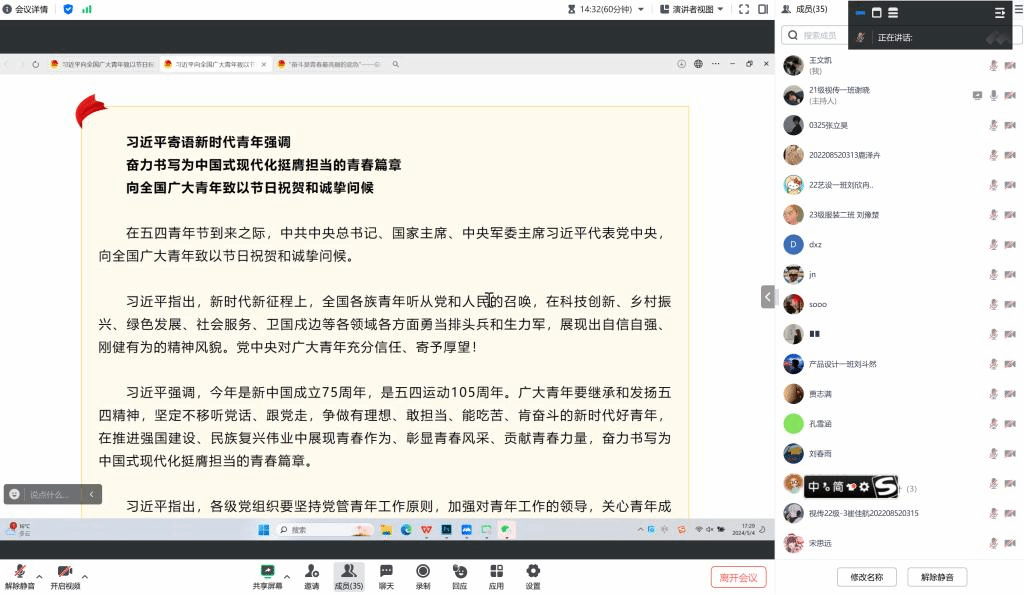Click the 搜索成员 member search field
This screenshot has width=1024, height=595.
tap(890, 35)
